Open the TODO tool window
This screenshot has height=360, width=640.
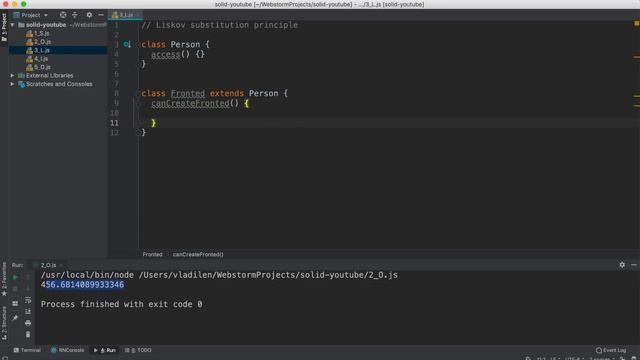click(x=138, y=350)
